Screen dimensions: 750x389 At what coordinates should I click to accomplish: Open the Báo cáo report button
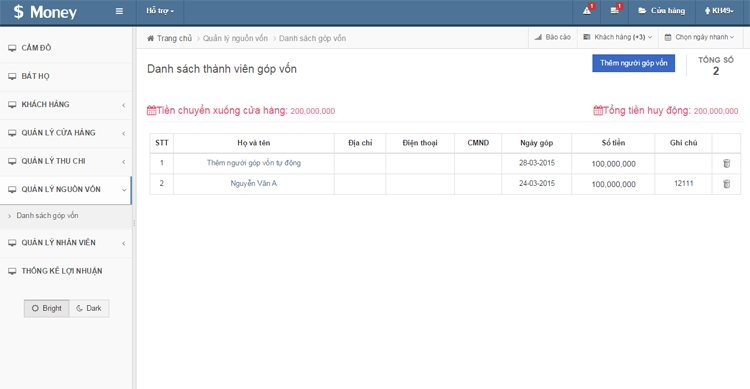click(553, 37)
